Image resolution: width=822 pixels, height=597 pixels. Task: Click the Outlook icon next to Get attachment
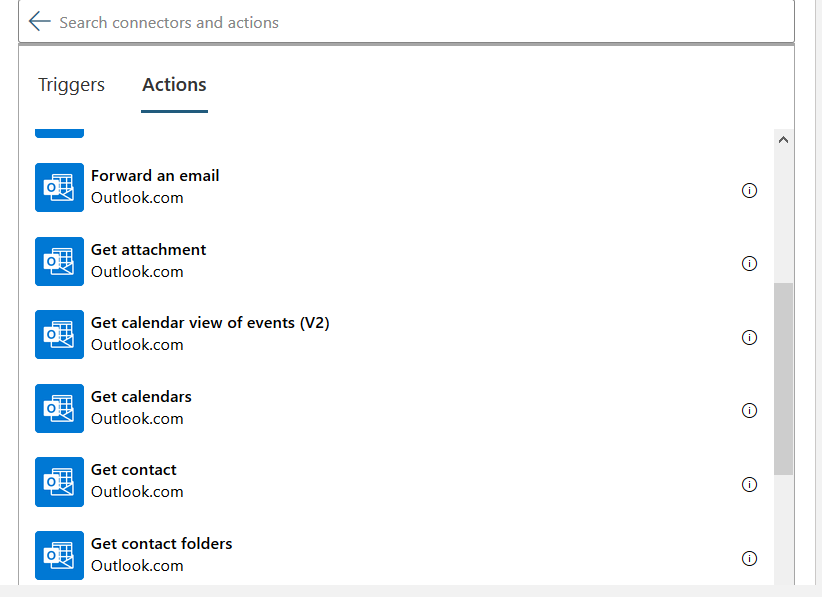click(x=59, y=262)
